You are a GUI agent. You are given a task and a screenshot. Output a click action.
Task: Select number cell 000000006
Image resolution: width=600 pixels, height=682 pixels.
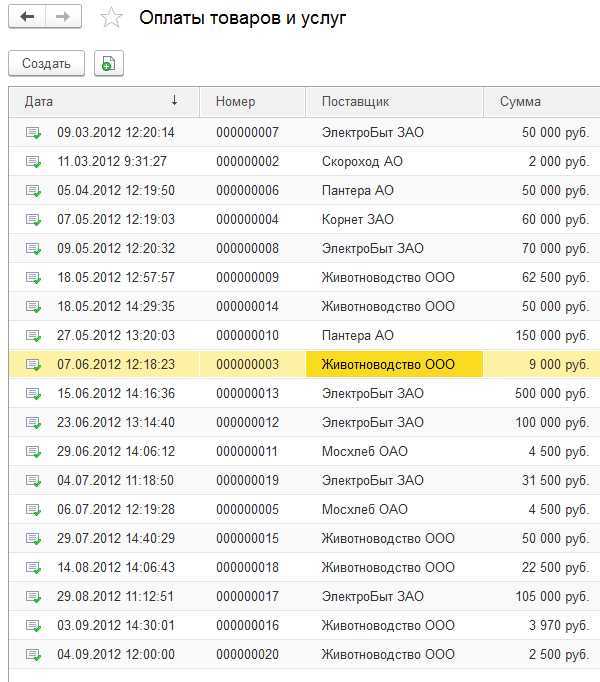[248, 191]
